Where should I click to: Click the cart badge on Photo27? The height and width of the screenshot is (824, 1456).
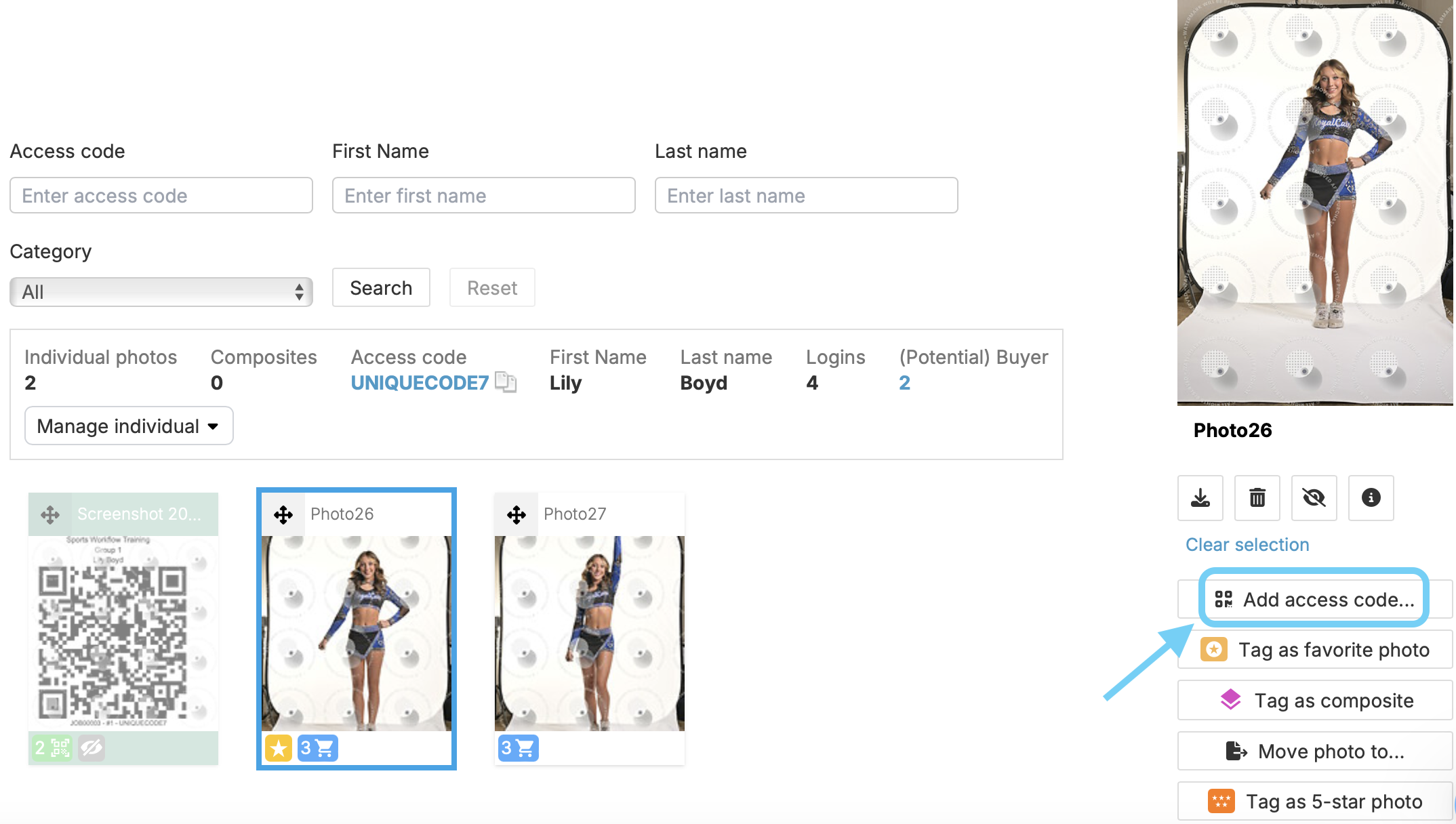(x=519, y=748)
